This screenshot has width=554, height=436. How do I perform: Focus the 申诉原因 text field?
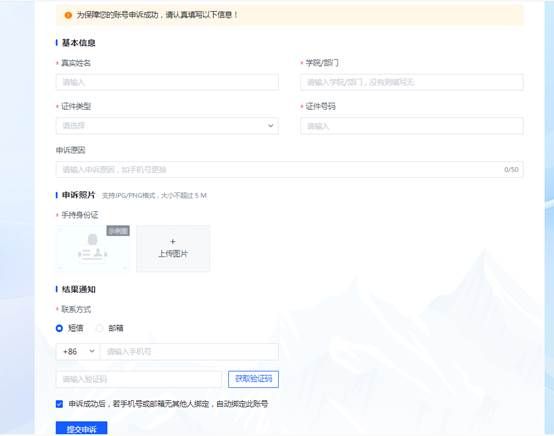(x=289, y=170)
